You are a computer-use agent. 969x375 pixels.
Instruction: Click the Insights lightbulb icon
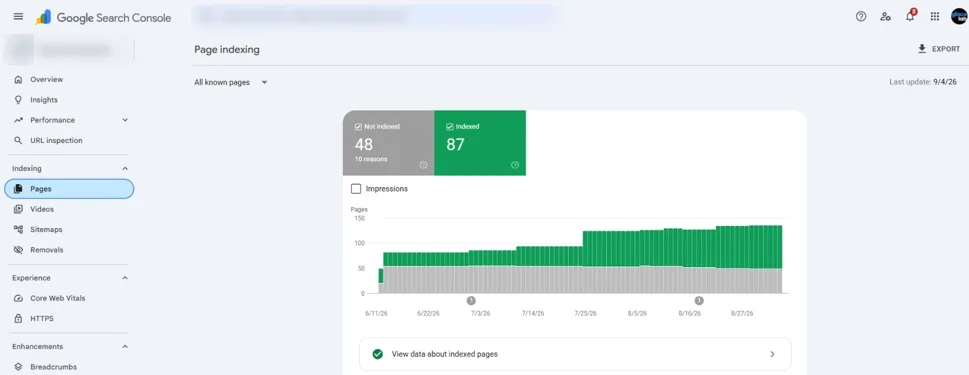pos(18,99)
